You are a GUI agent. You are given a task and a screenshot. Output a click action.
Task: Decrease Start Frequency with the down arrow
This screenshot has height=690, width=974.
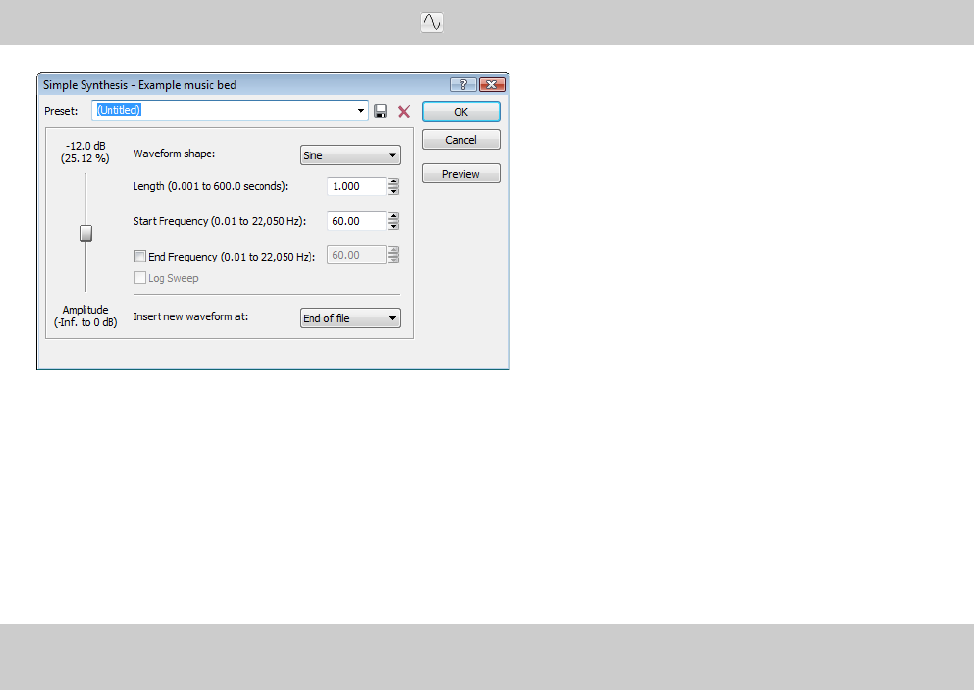pos(393,225)
